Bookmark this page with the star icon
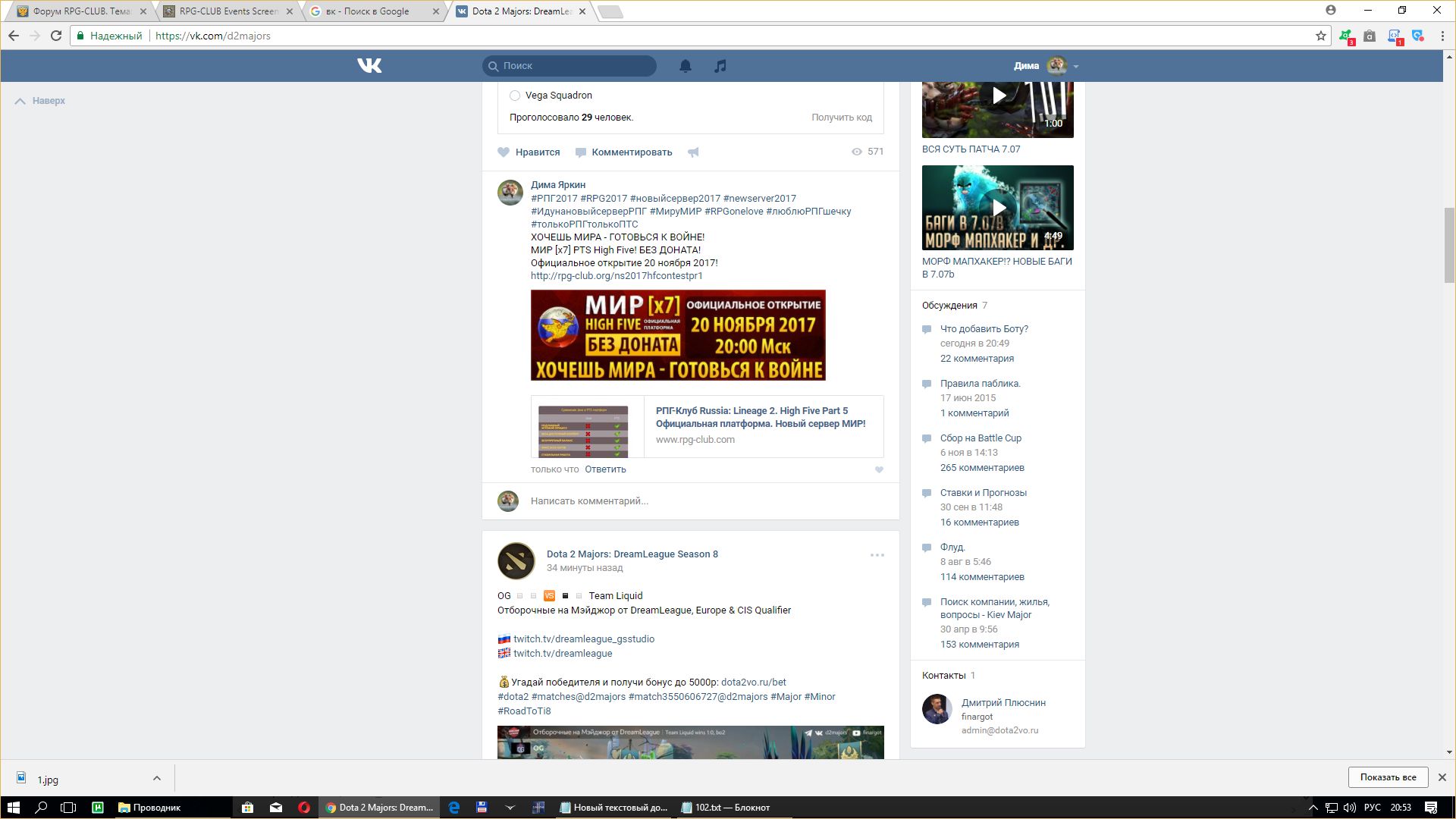The height and width of the screenshot is (819, 1456). click(x=1321, y=36)
